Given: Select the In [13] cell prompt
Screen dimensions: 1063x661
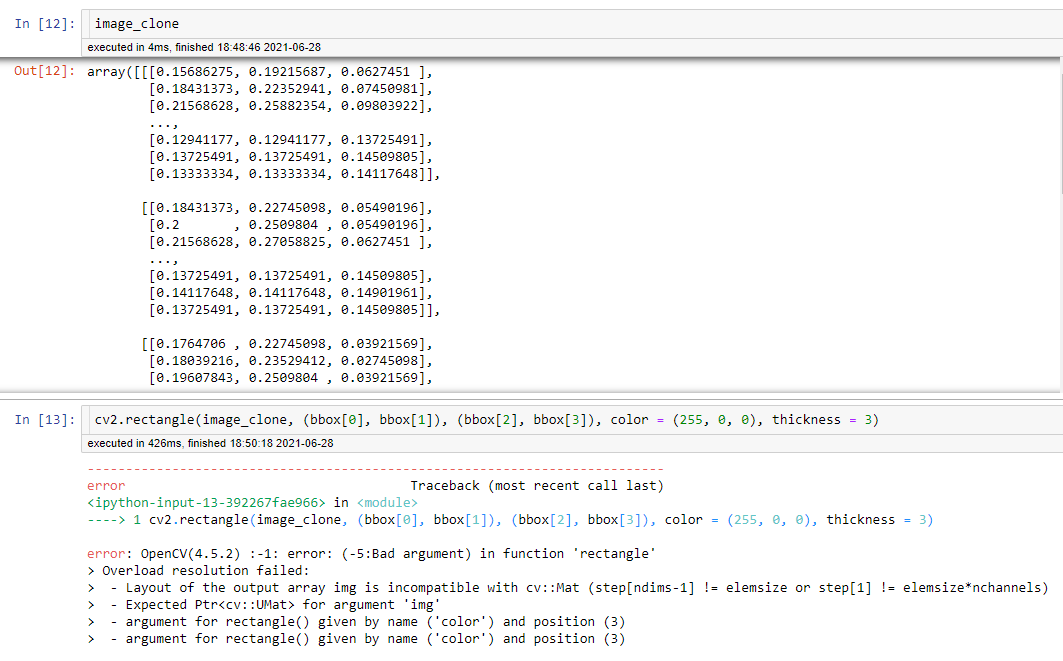Looking at the screenshot, I should coord(43,420).
